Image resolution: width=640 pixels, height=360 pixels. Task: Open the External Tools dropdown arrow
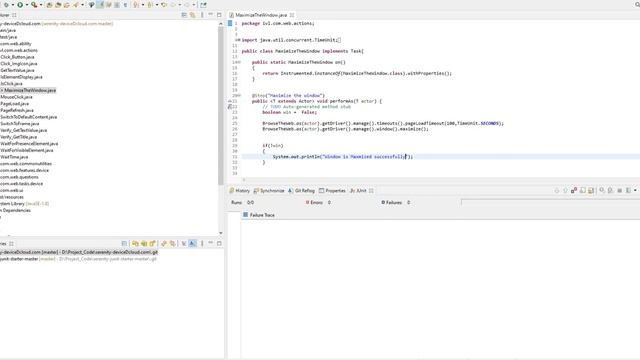pyautogui.click(x=41, y=5)
